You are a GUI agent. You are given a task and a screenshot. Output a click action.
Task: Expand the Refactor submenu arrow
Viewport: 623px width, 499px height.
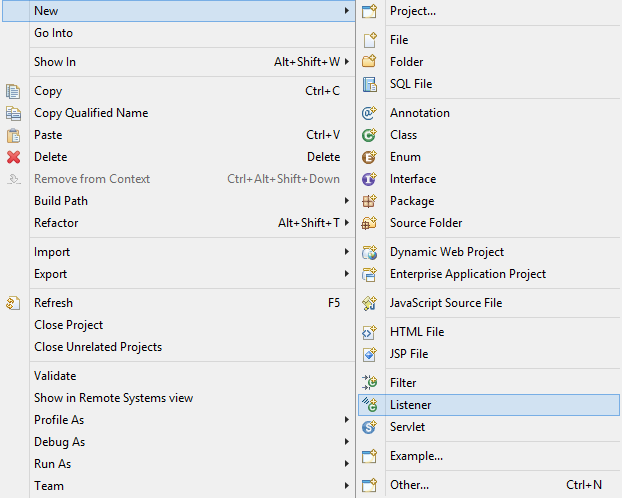347,223
